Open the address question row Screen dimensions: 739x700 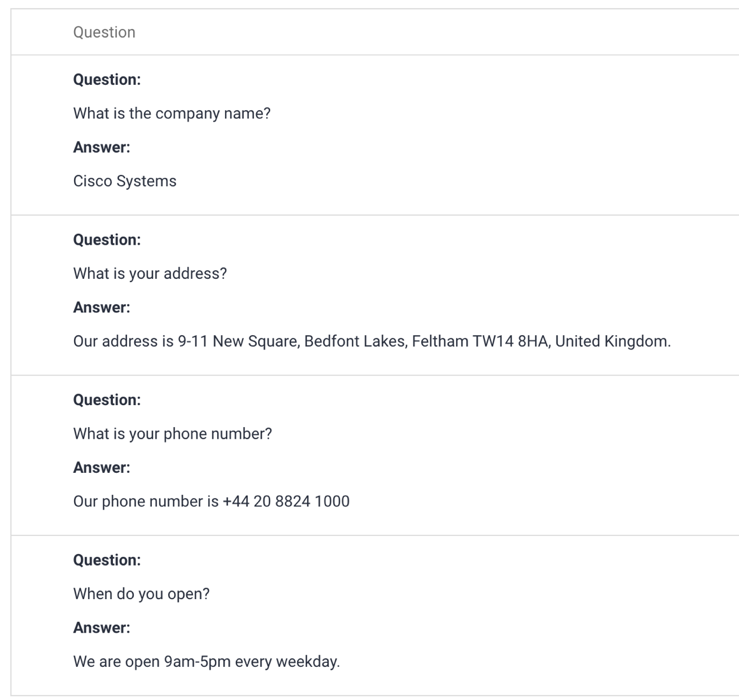pos(375,295)
